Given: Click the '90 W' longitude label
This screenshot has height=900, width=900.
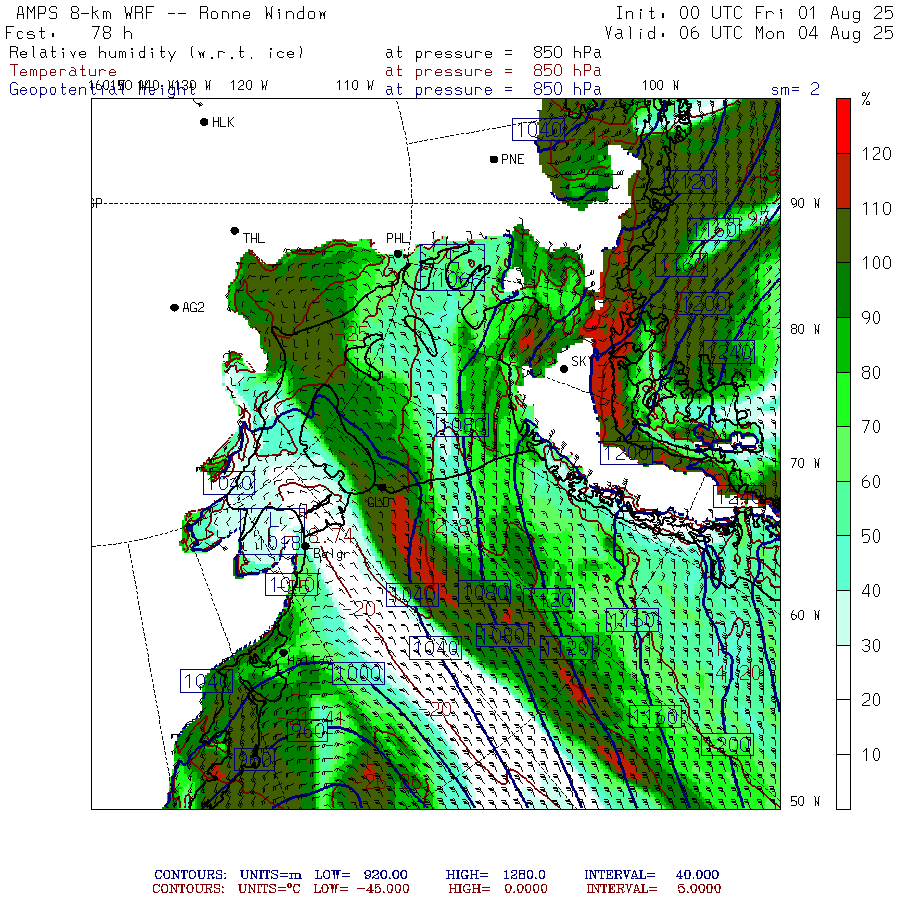Looking at the screenshot, I should [x=805, y=203].
